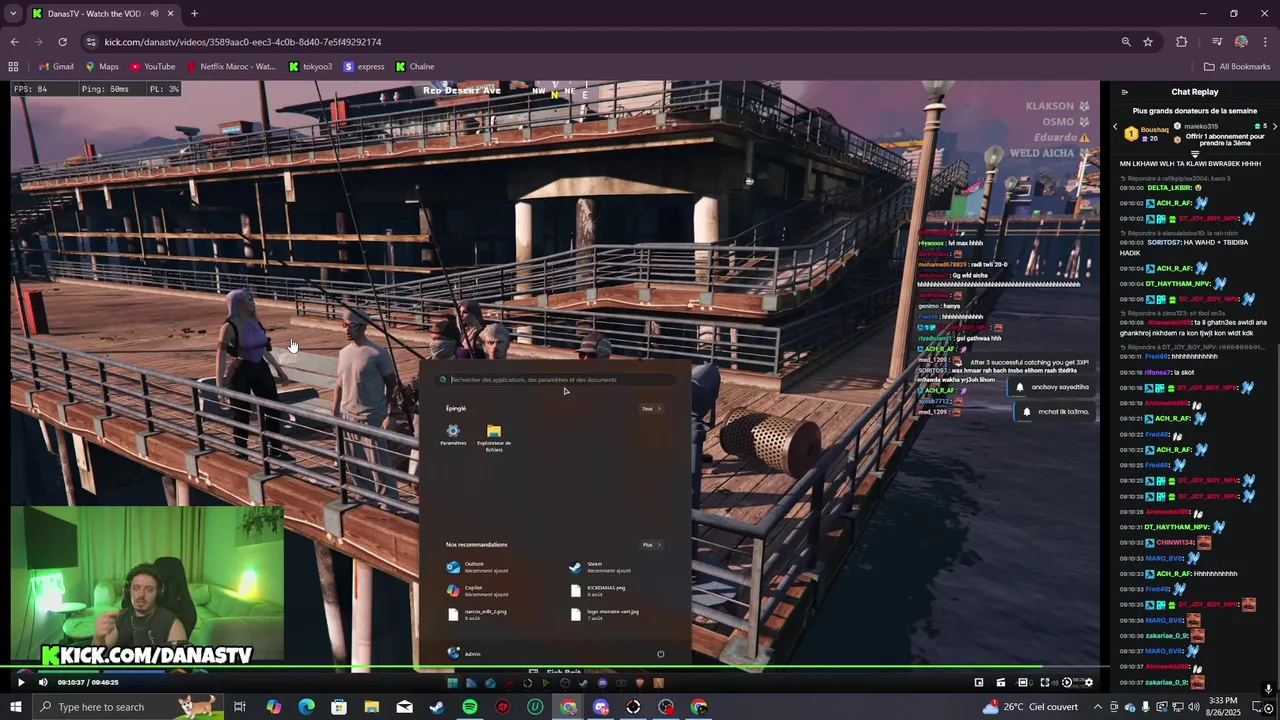Screen dimensions: 1280x720
Task: Open the weather widget 26°C Ciel couvert
Action: [1031, 707]
